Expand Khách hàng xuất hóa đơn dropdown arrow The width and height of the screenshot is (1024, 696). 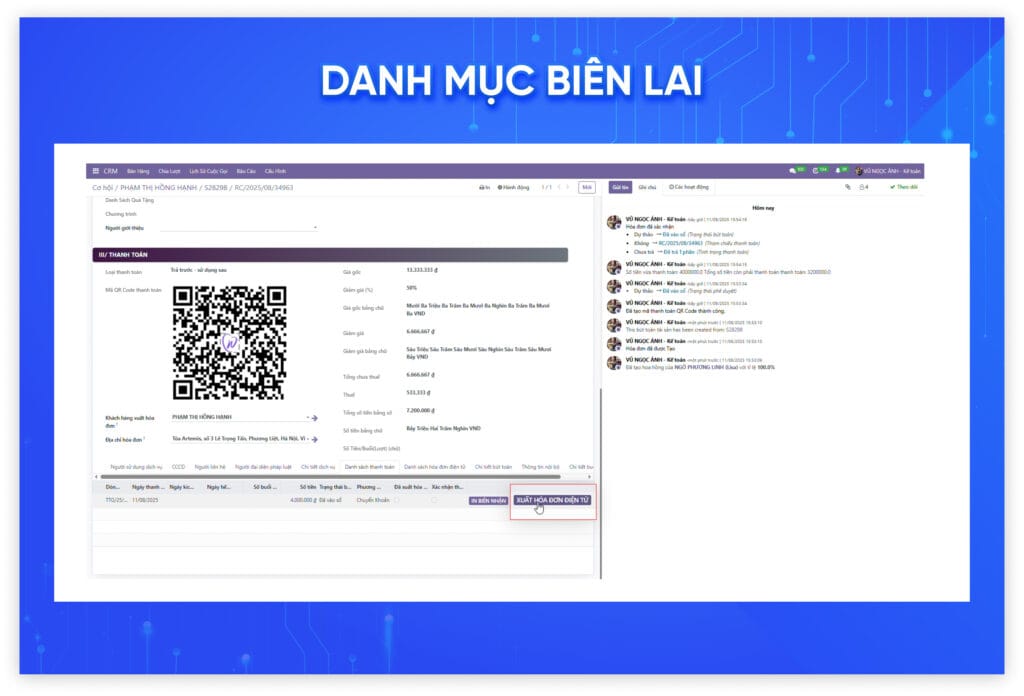tap(308, 417)
